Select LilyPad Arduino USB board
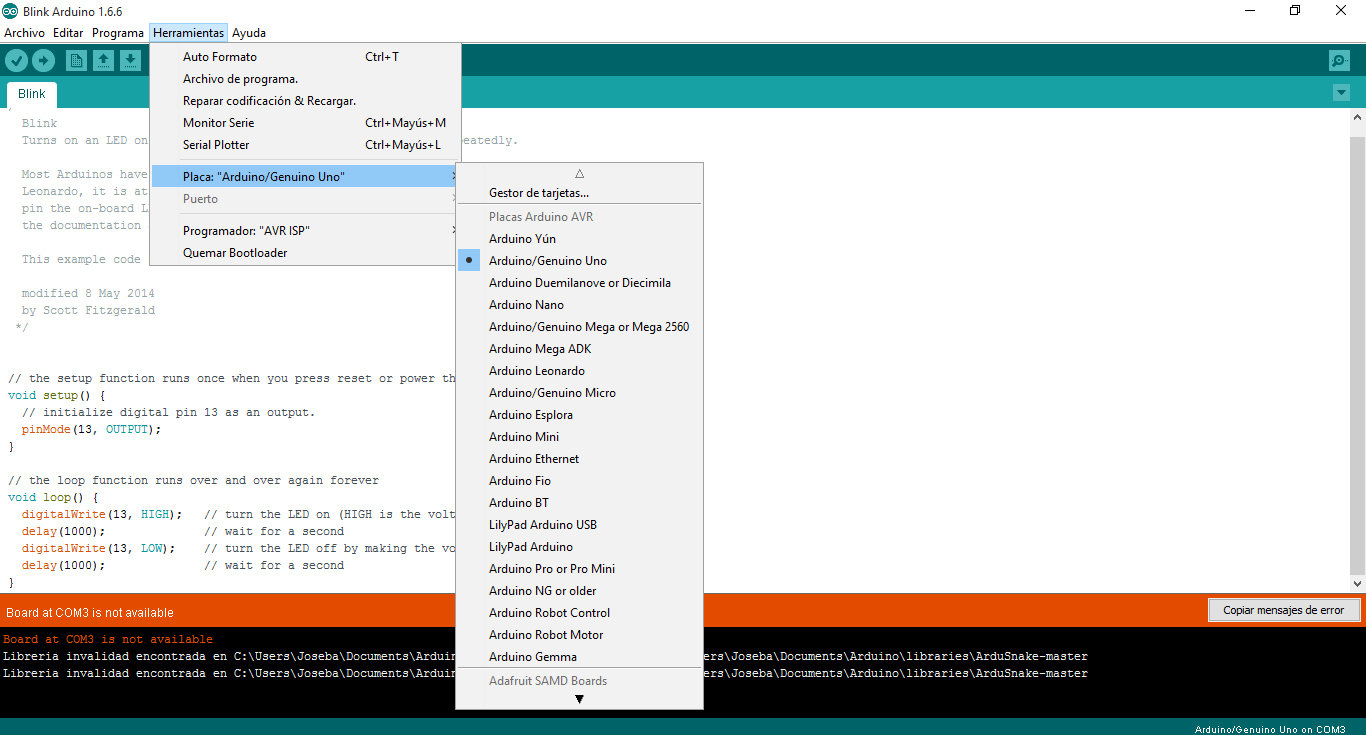 (x=579, y=525)
